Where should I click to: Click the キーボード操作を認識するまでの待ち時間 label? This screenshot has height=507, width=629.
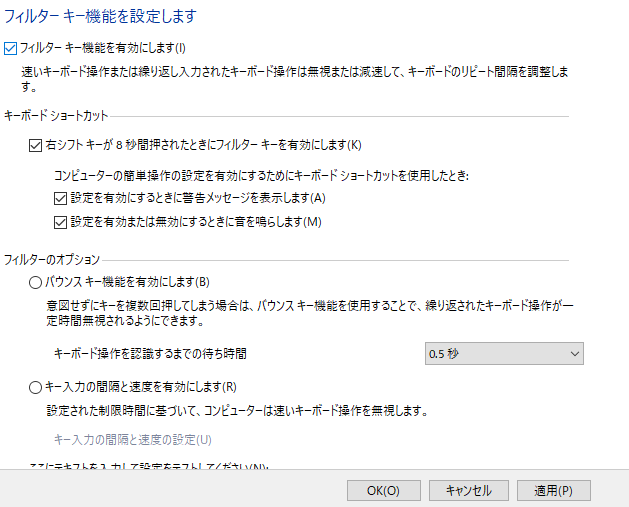pyautogui.click(x=149, y=353)
